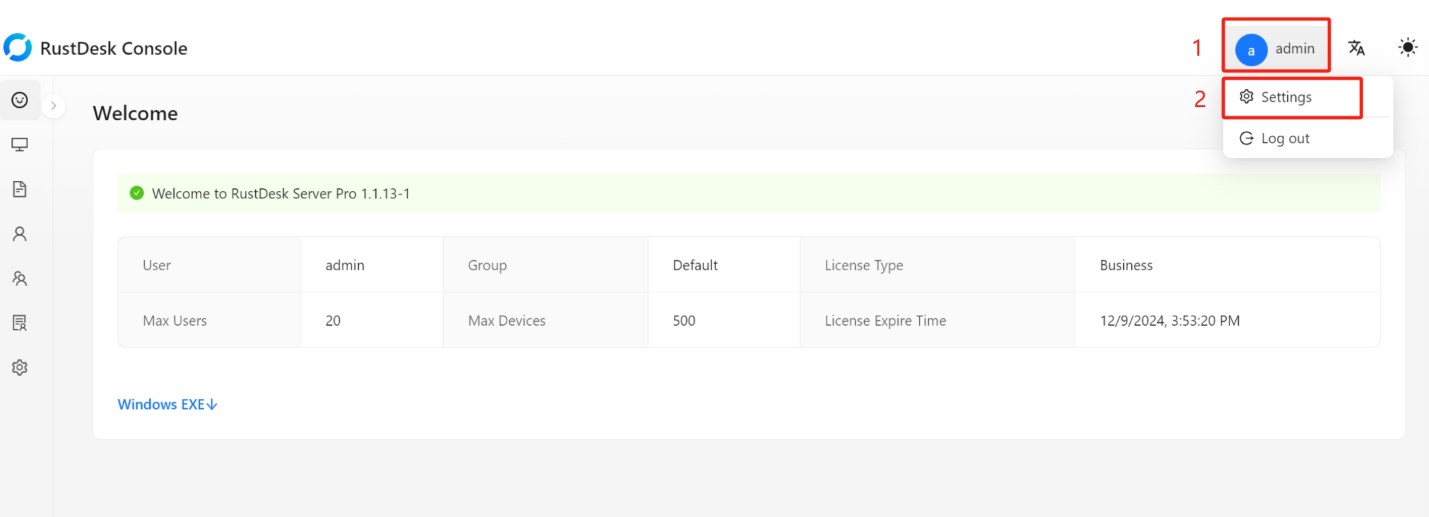Download via the Windows EXE link
Viewport: 1429px width, 517px height.
167,404
